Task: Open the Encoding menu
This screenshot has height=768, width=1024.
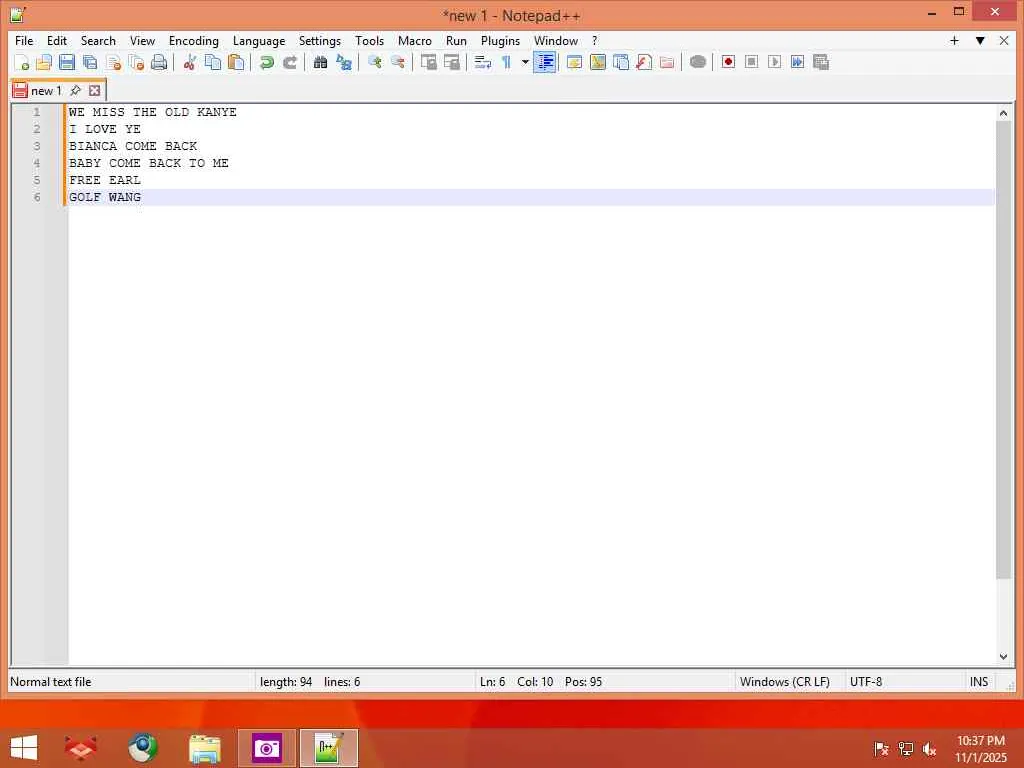Action: (x=194, y=40)
